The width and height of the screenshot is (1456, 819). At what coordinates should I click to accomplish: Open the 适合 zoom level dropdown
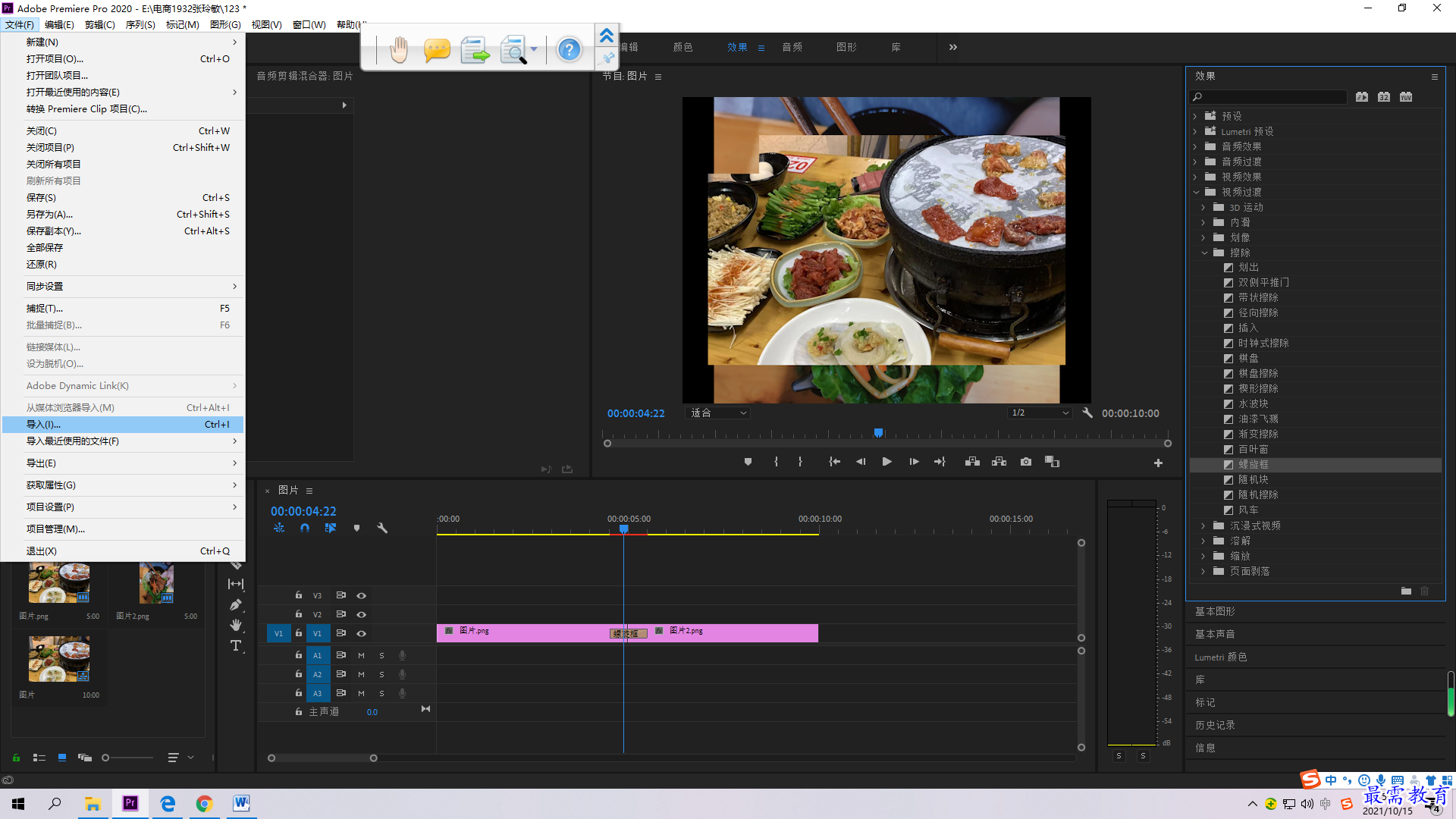pyautogui.click(x=717, y=413)
